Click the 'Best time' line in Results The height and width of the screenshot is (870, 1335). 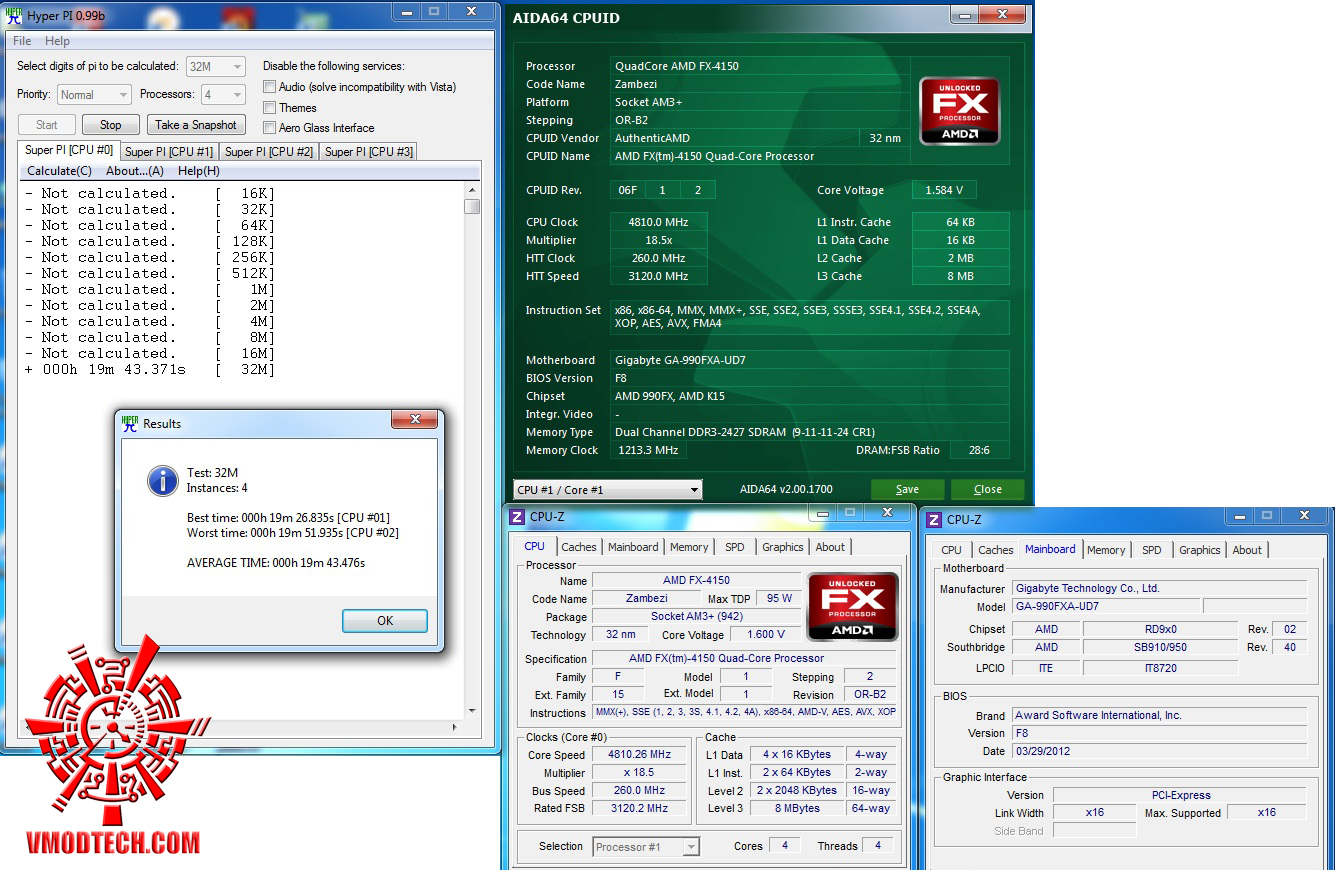click(x=288, y=518)
